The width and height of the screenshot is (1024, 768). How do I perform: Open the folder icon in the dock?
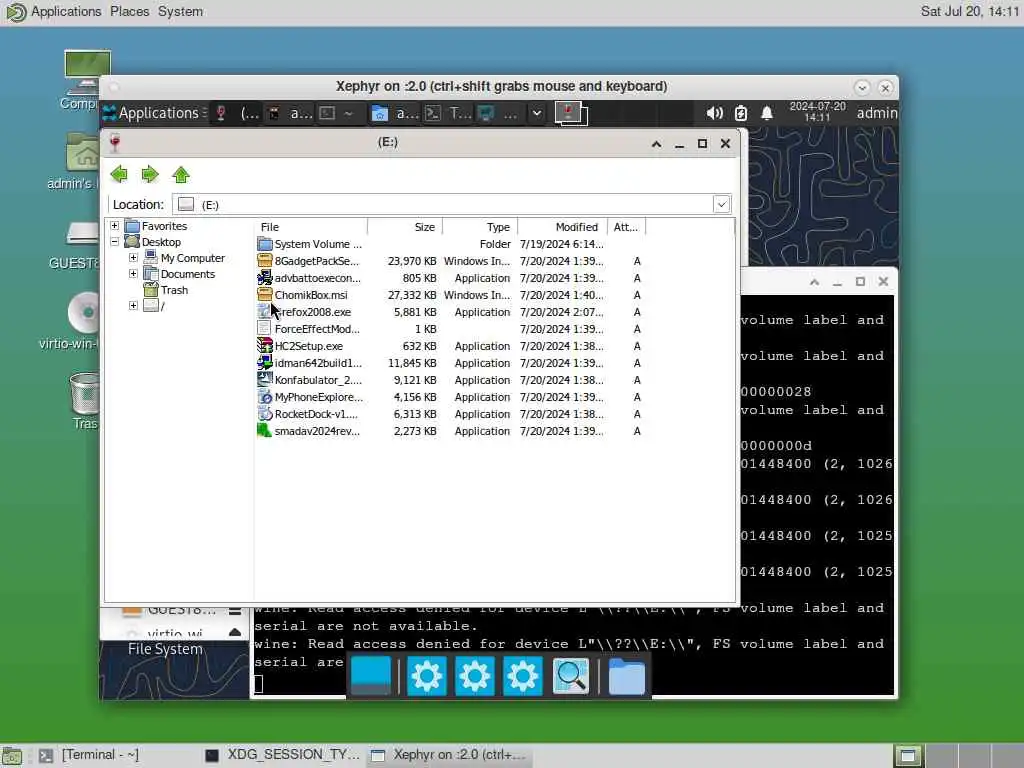[x=627, y=676]
